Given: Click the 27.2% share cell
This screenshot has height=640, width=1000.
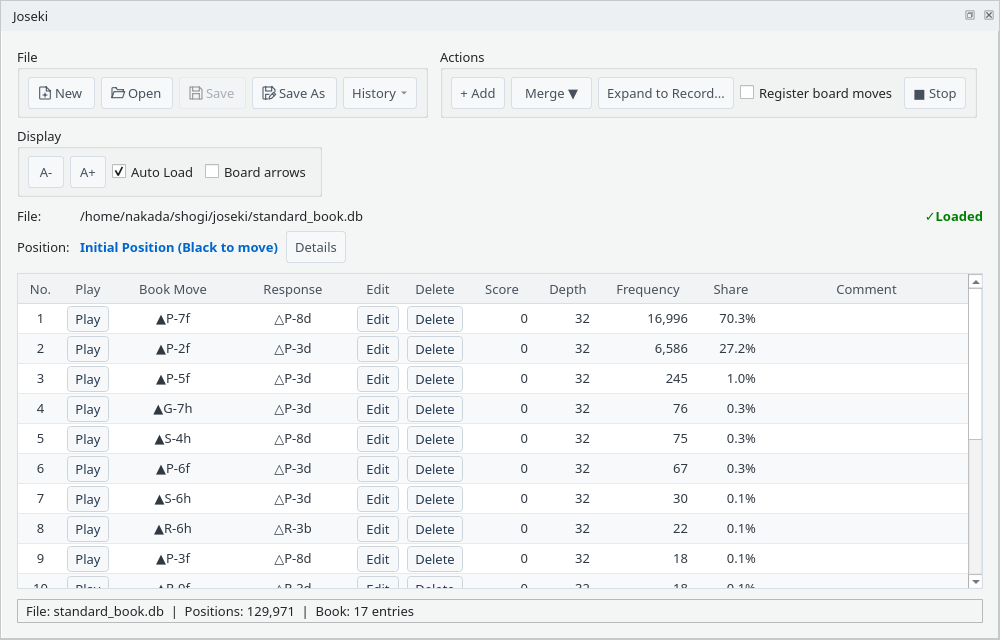Looking at the screenshot, I should (737, 349).
